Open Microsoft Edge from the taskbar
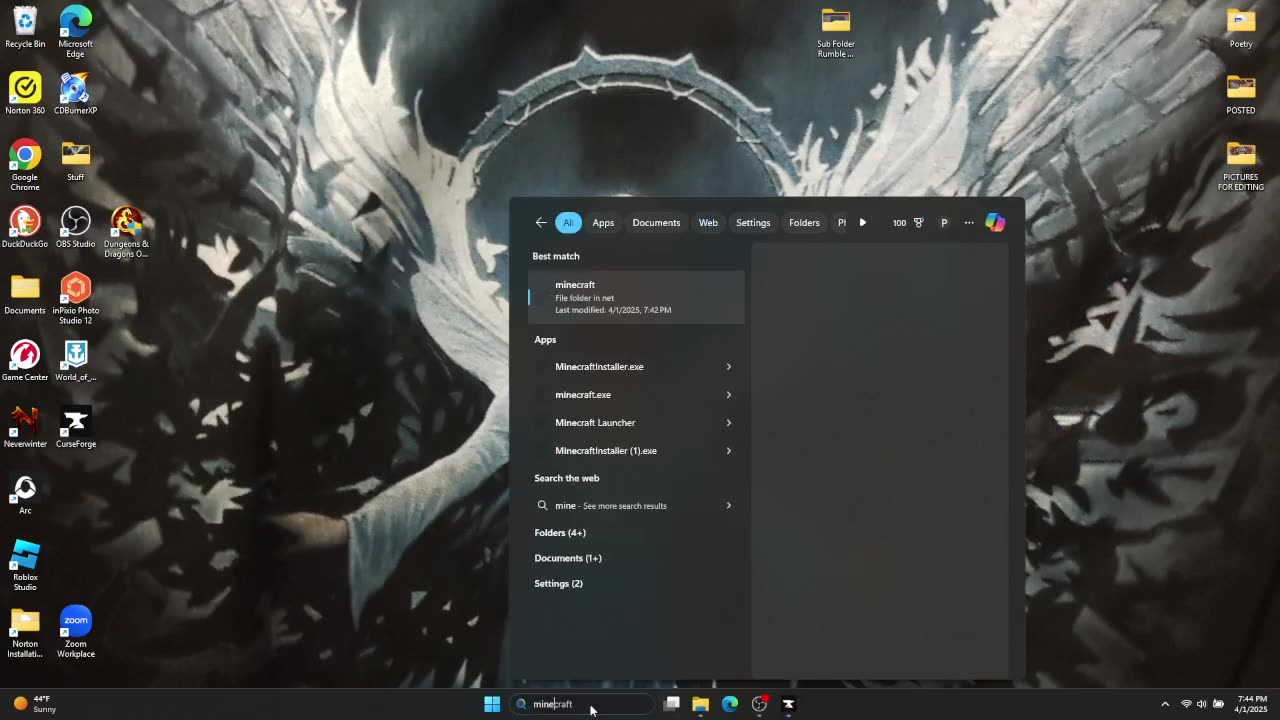 coord(730,704)
